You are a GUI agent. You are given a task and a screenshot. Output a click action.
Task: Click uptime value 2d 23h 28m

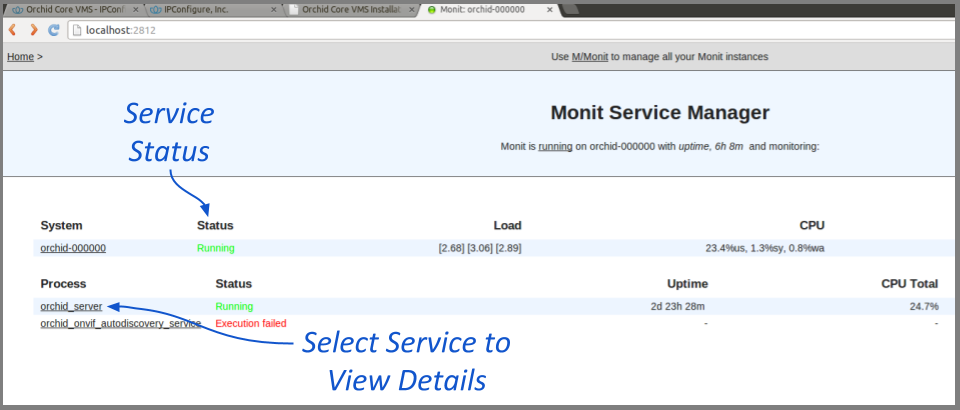click(x=679, y=306)
